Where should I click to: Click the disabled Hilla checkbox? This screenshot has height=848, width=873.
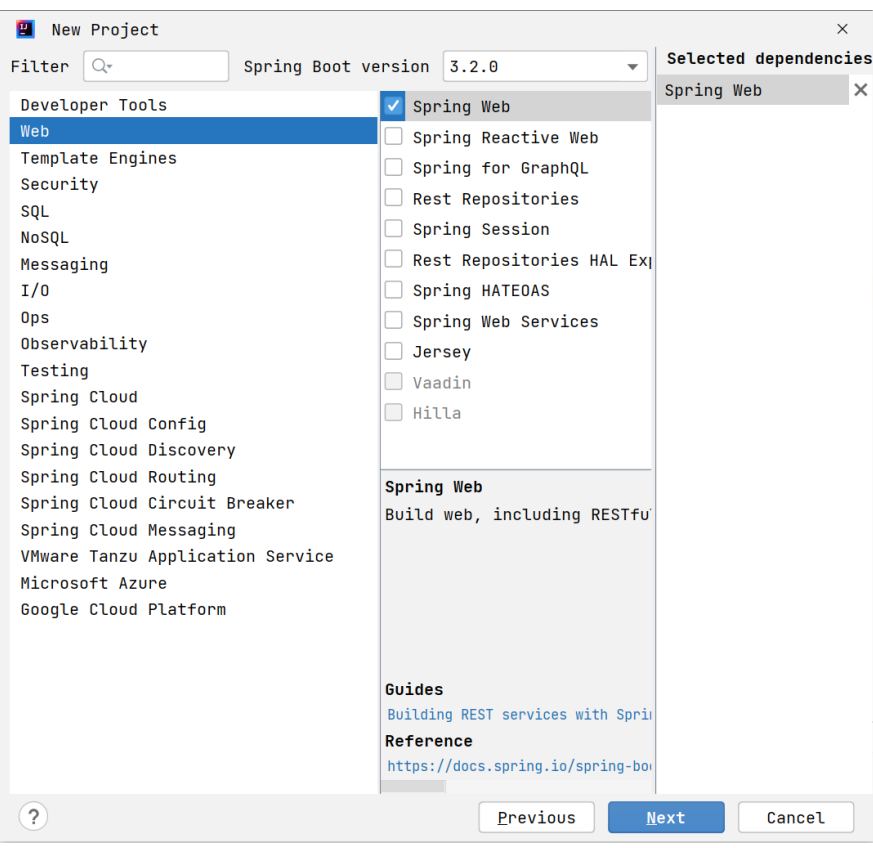pyautogui.click(x=394, y=412)
